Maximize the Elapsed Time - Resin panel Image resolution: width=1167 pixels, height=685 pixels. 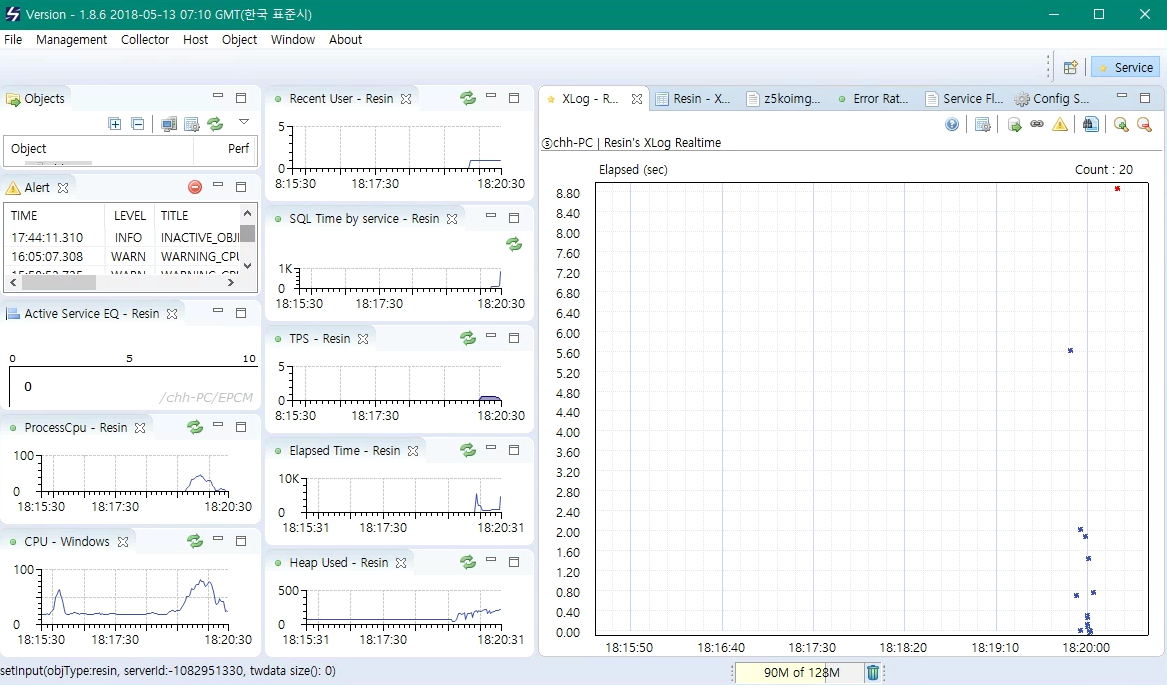point(514,450)
